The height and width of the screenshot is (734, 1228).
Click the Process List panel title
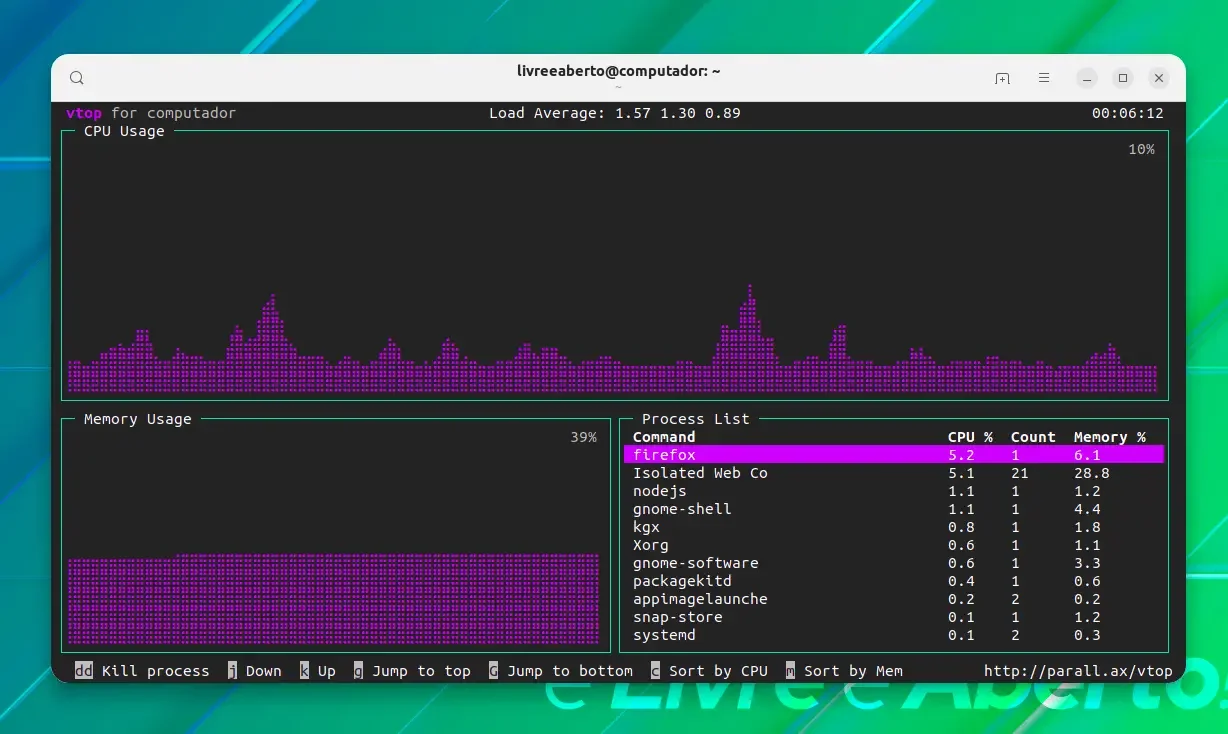(x=696, y=419)
